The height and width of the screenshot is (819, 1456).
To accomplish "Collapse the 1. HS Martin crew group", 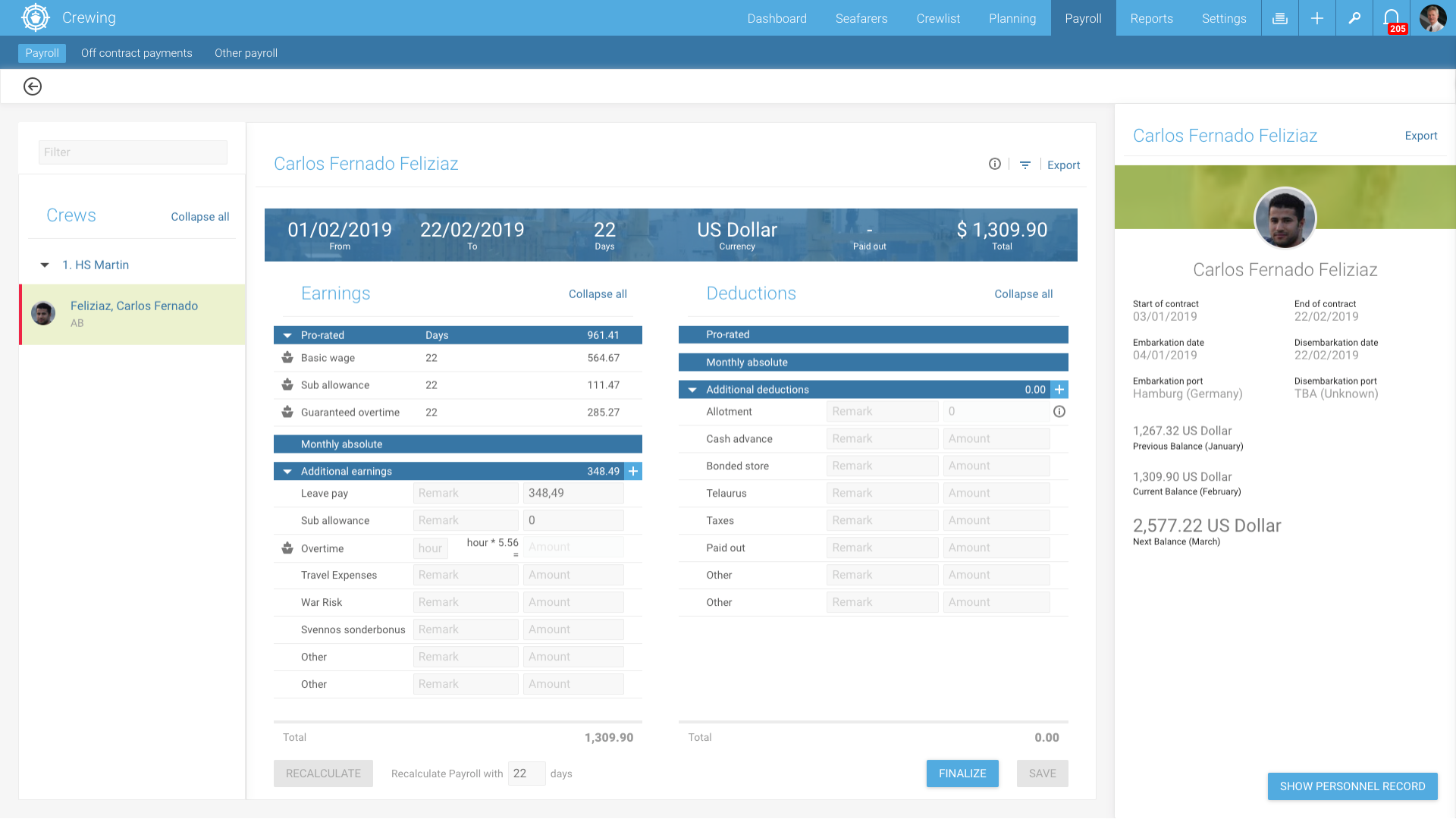I will [45, 265].
